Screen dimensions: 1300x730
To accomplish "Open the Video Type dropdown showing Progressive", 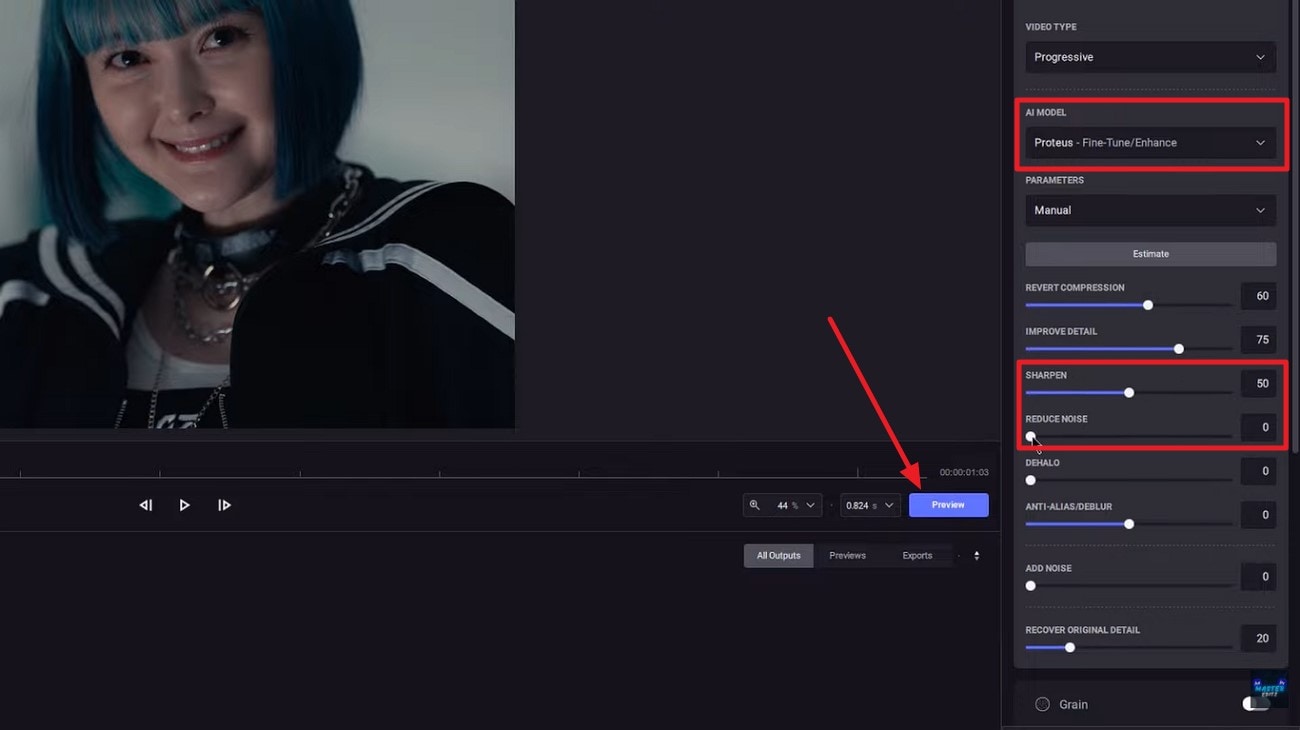I will pos(1150,57).
